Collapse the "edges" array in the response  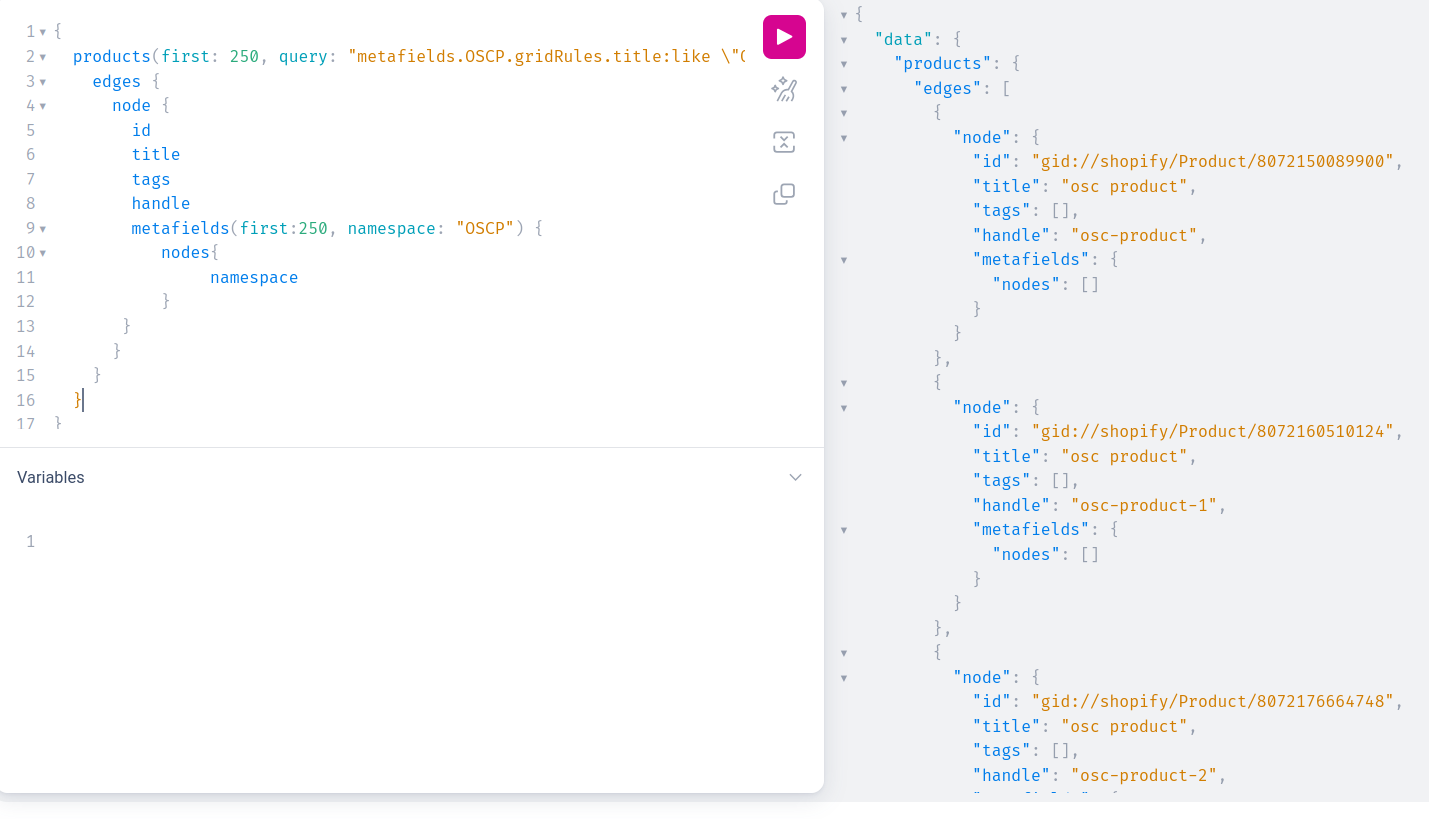pyautogui.click(x=844, y=88)
